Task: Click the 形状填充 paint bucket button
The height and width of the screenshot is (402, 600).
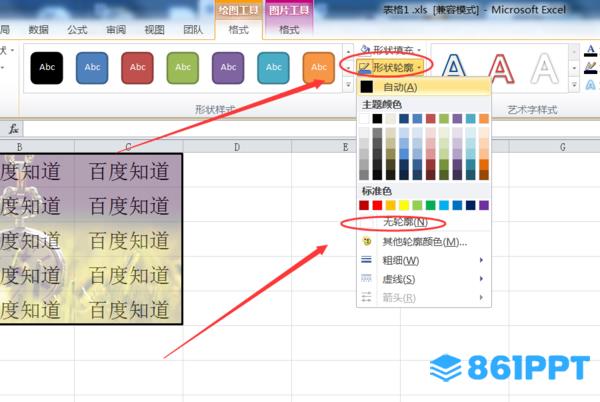Action: click(x=390, y=50)
